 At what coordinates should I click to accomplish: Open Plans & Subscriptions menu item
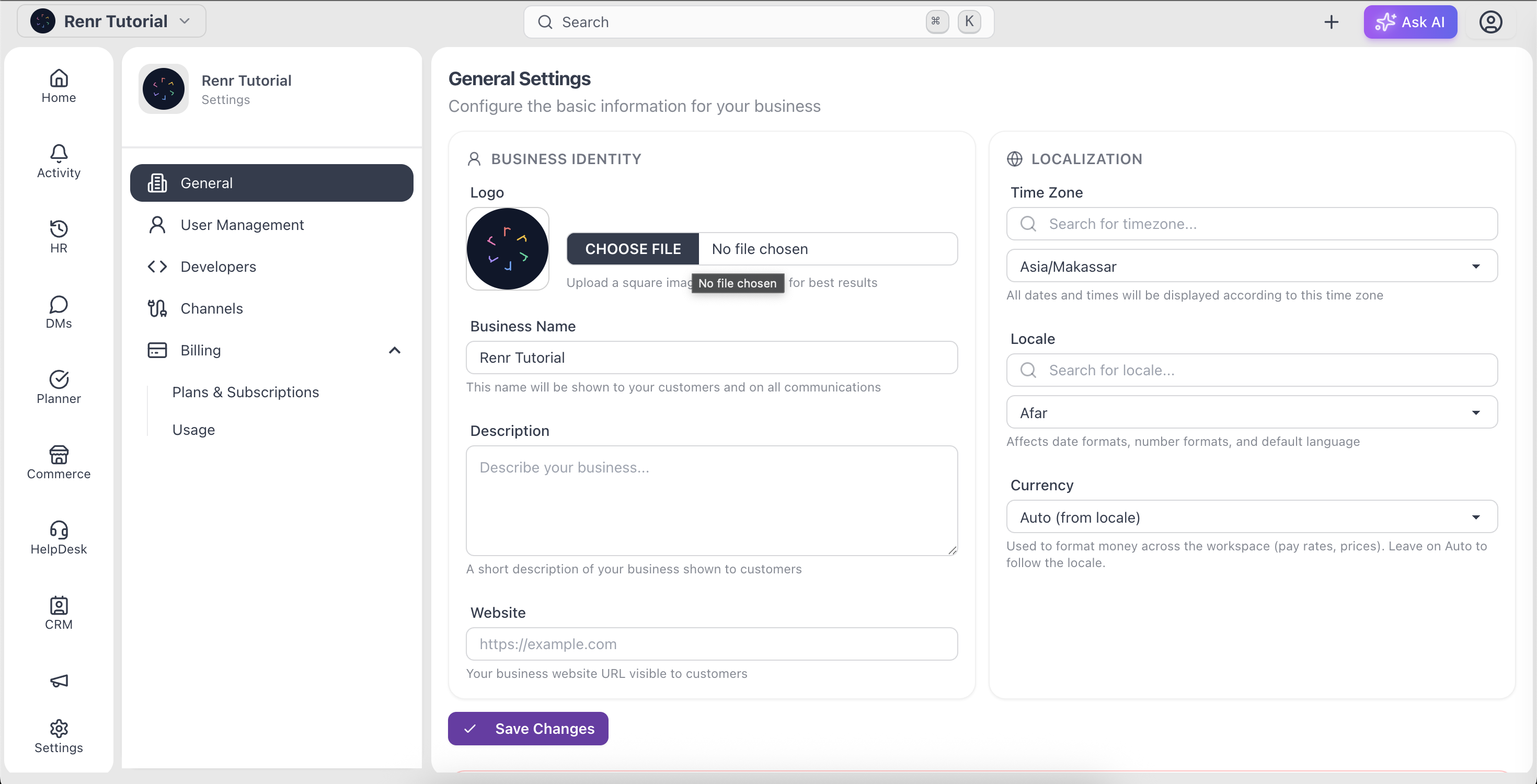pyautogui.click(x=245, y=392)
